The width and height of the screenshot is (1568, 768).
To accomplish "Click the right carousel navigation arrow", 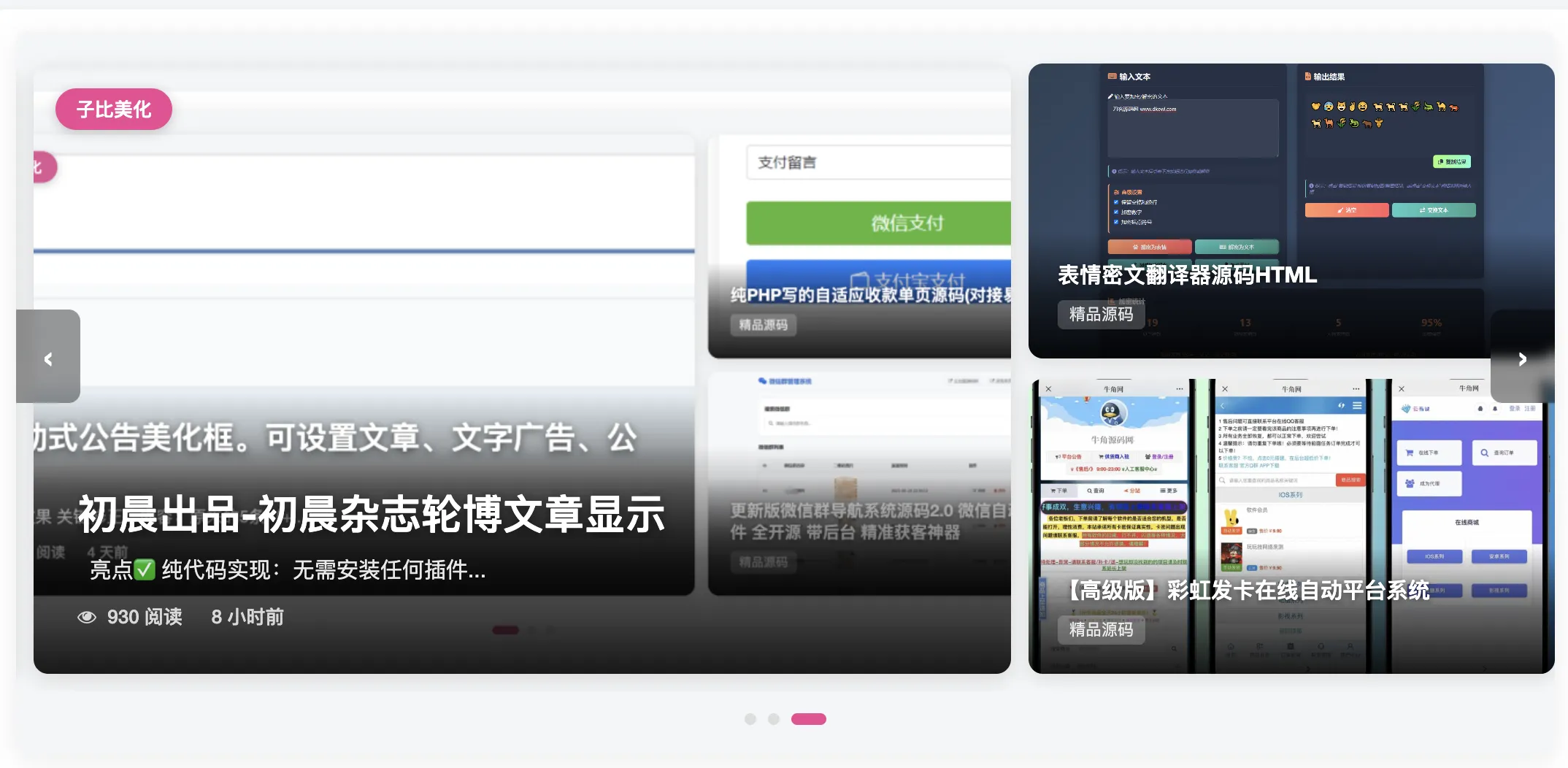I will coord(1522,358).
